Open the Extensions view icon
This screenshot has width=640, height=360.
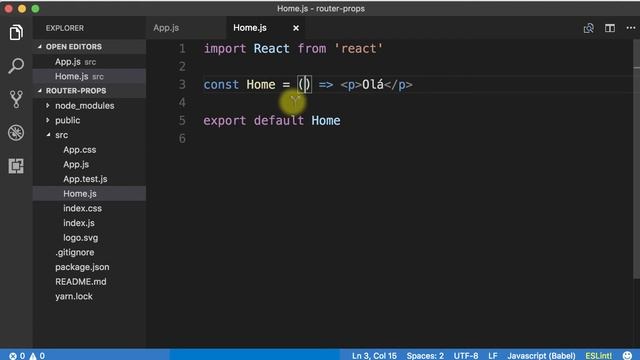(x=16, y=166)
